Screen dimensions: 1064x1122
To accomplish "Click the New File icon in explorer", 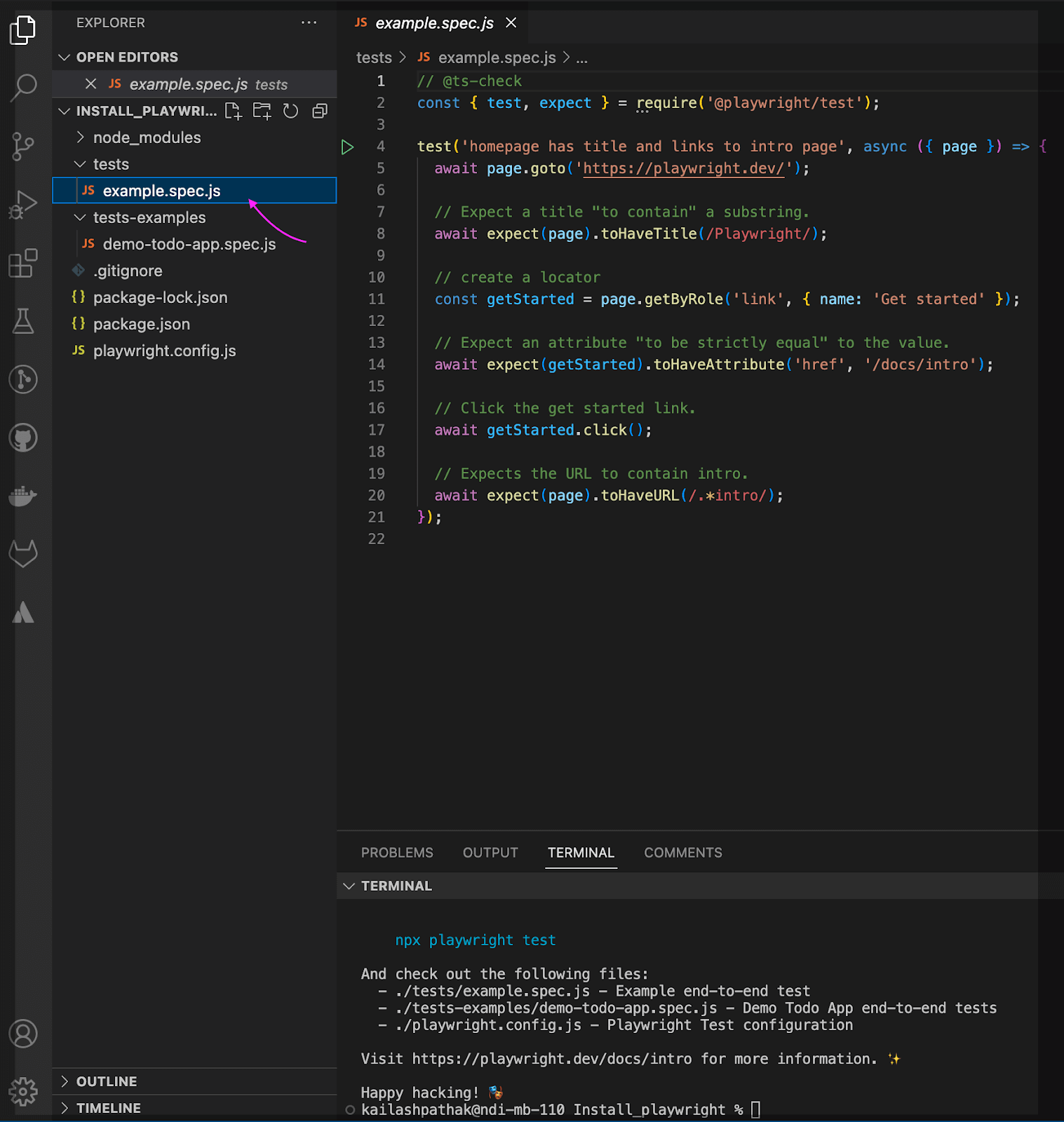I will coord(233,111).
